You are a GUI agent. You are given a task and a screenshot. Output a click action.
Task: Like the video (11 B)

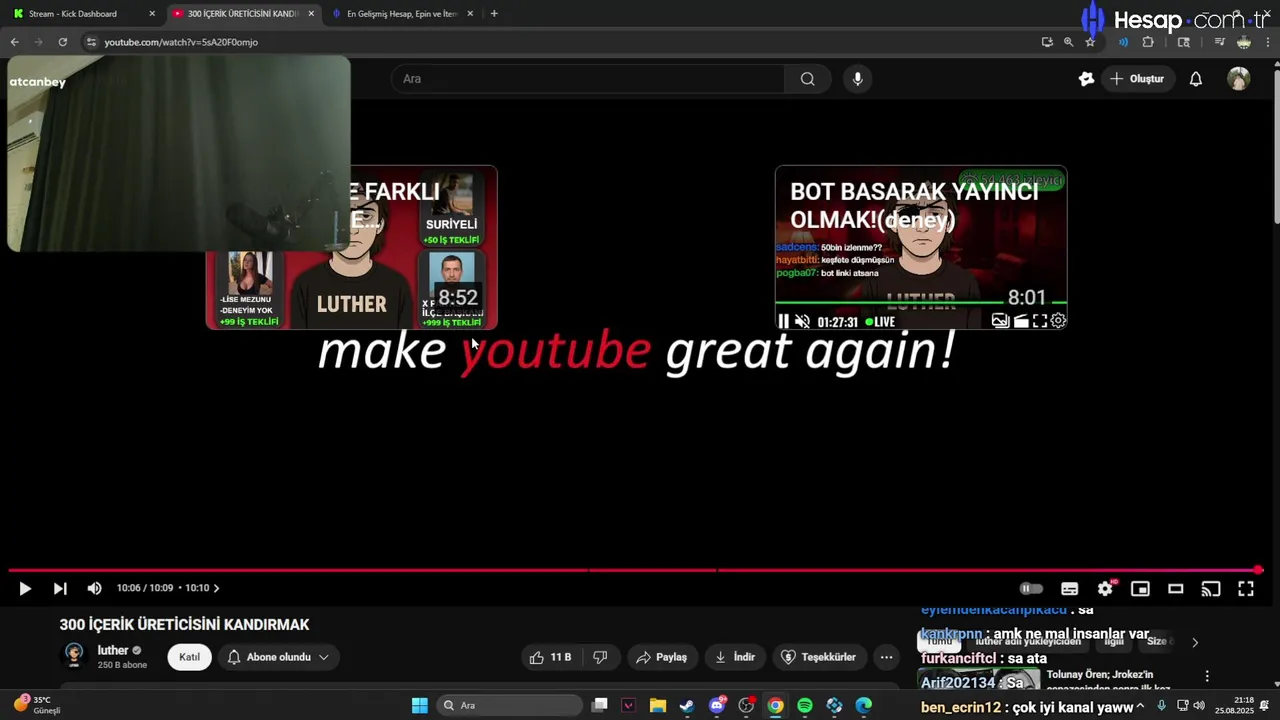pos(550,657)
